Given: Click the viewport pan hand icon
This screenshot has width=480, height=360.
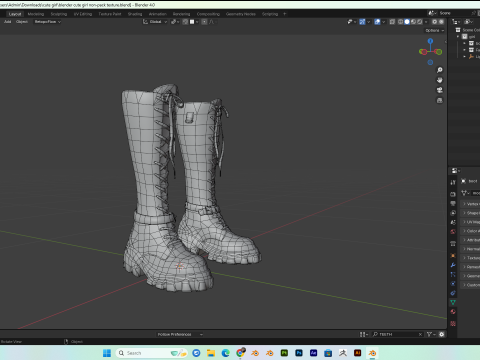Looking at the screenshot, I should (440, 80).
